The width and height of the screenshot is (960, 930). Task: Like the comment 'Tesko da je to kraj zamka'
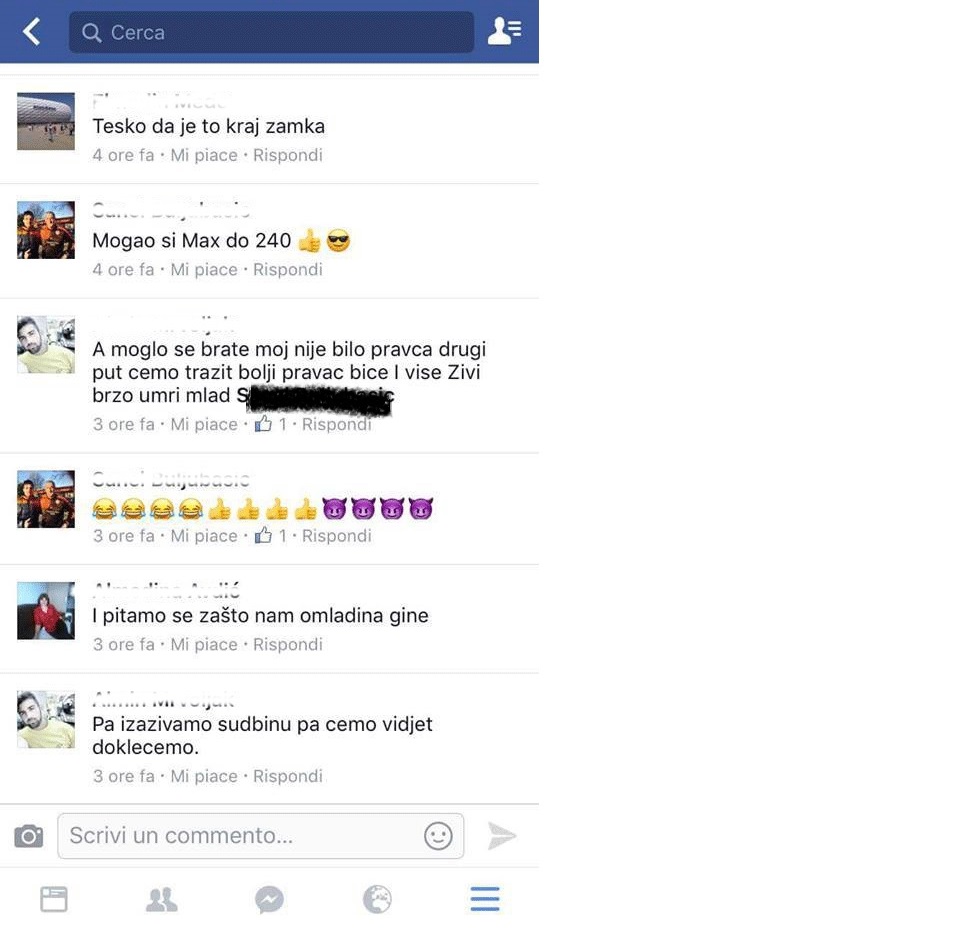click(204, 156)
